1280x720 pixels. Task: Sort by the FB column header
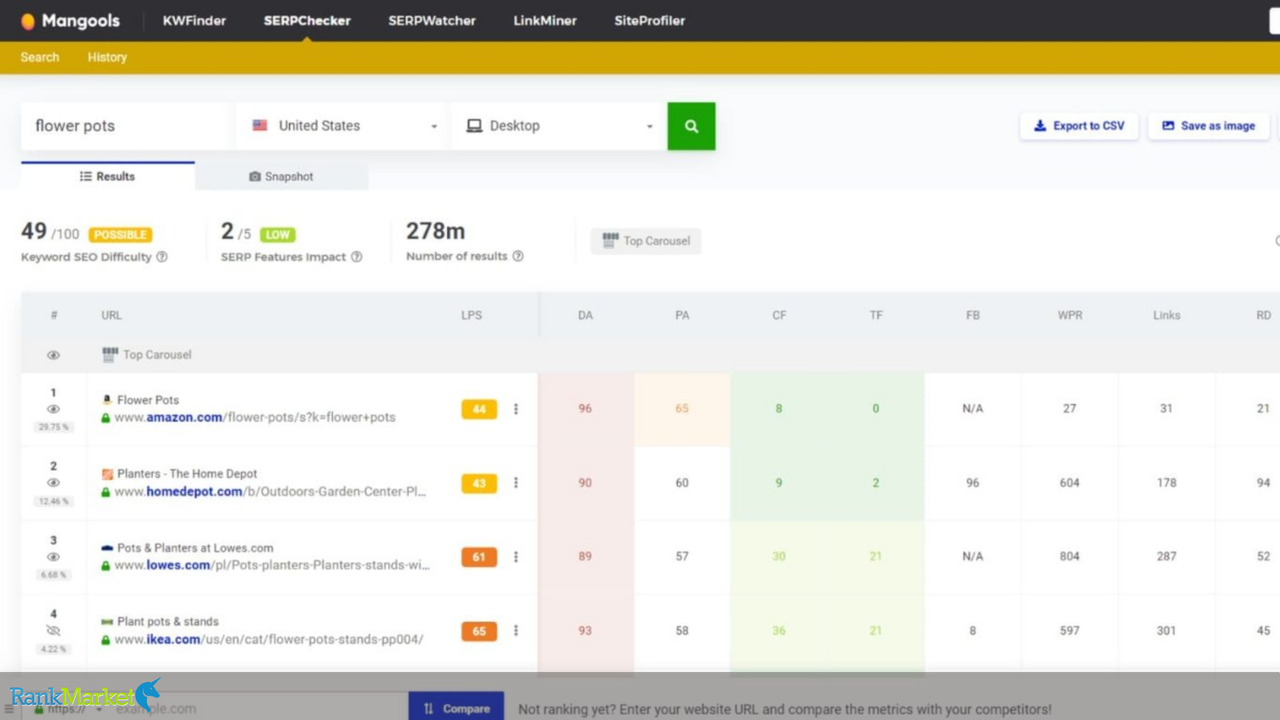coord(973,315)
